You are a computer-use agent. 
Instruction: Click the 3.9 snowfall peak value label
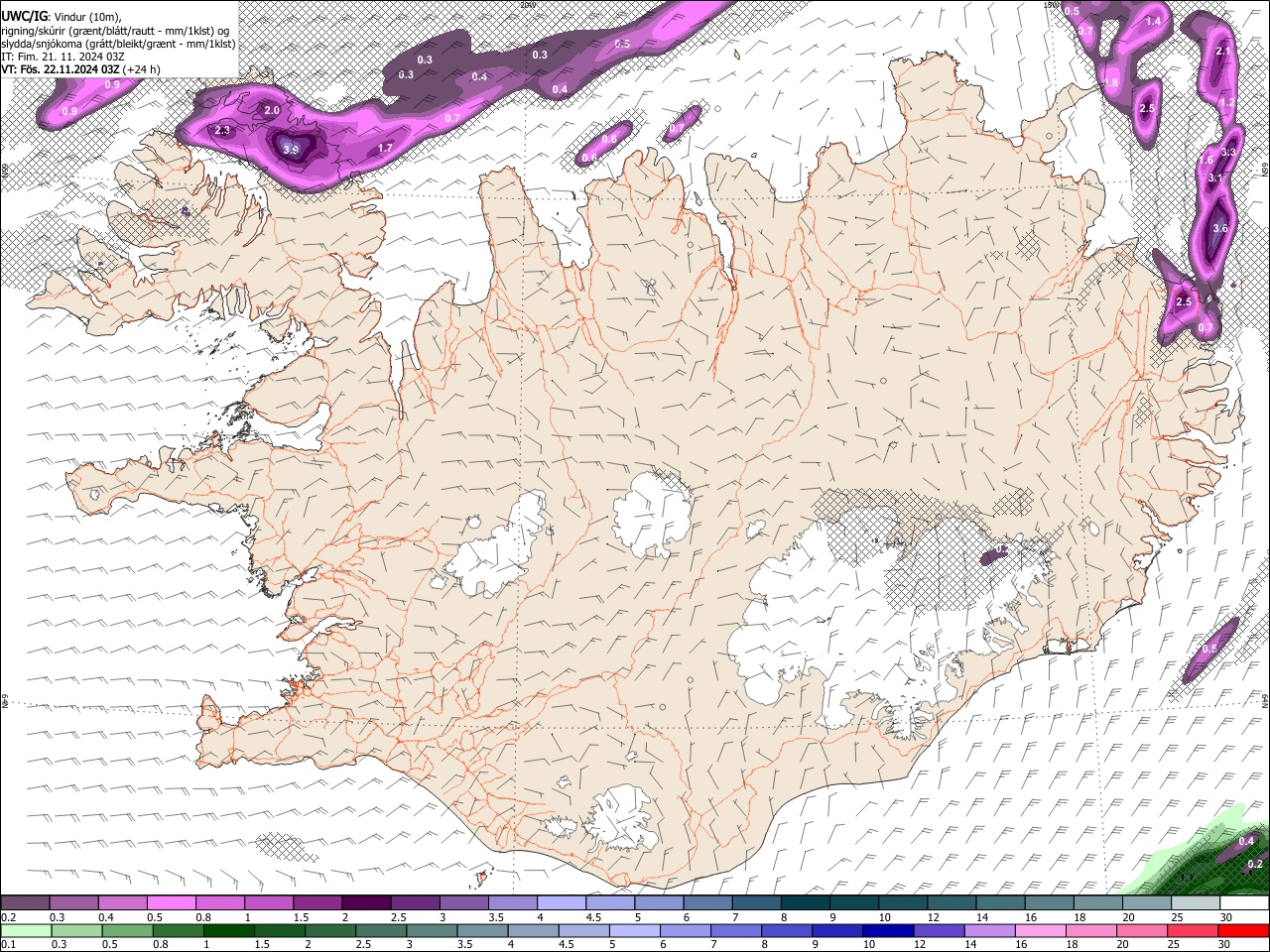coord(291,150)
